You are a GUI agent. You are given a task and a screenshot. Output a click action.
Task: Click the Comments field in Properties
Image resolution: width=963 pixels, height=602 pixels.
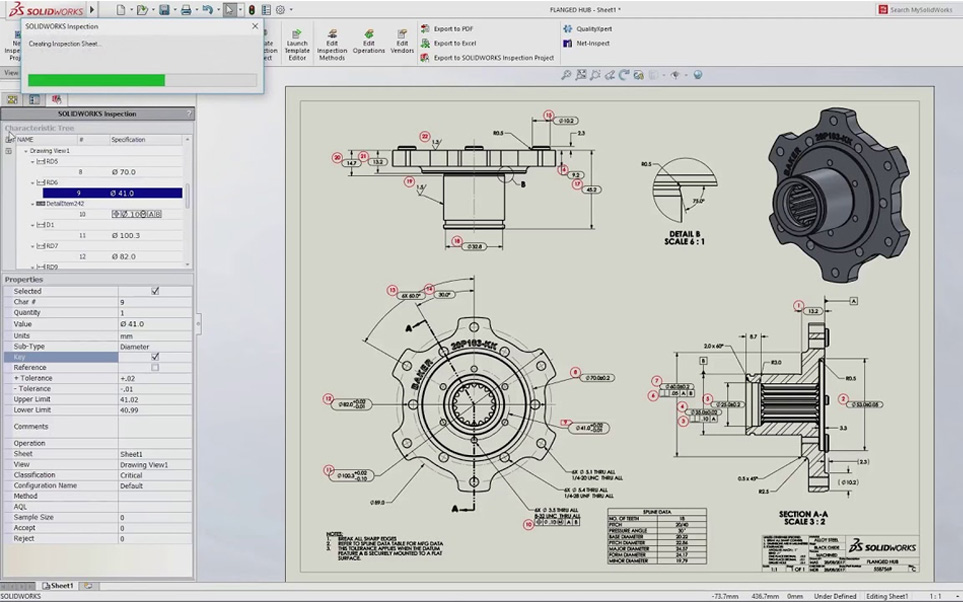(x=155, y=426)
